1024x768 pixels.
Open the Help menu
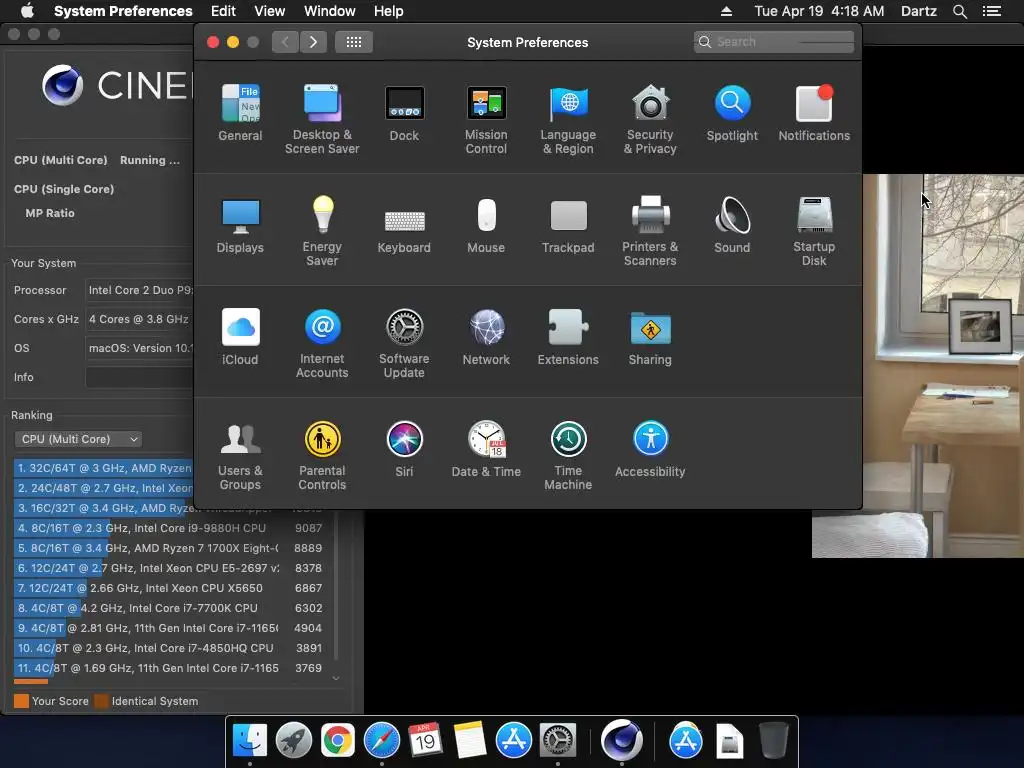pos(389,11)
